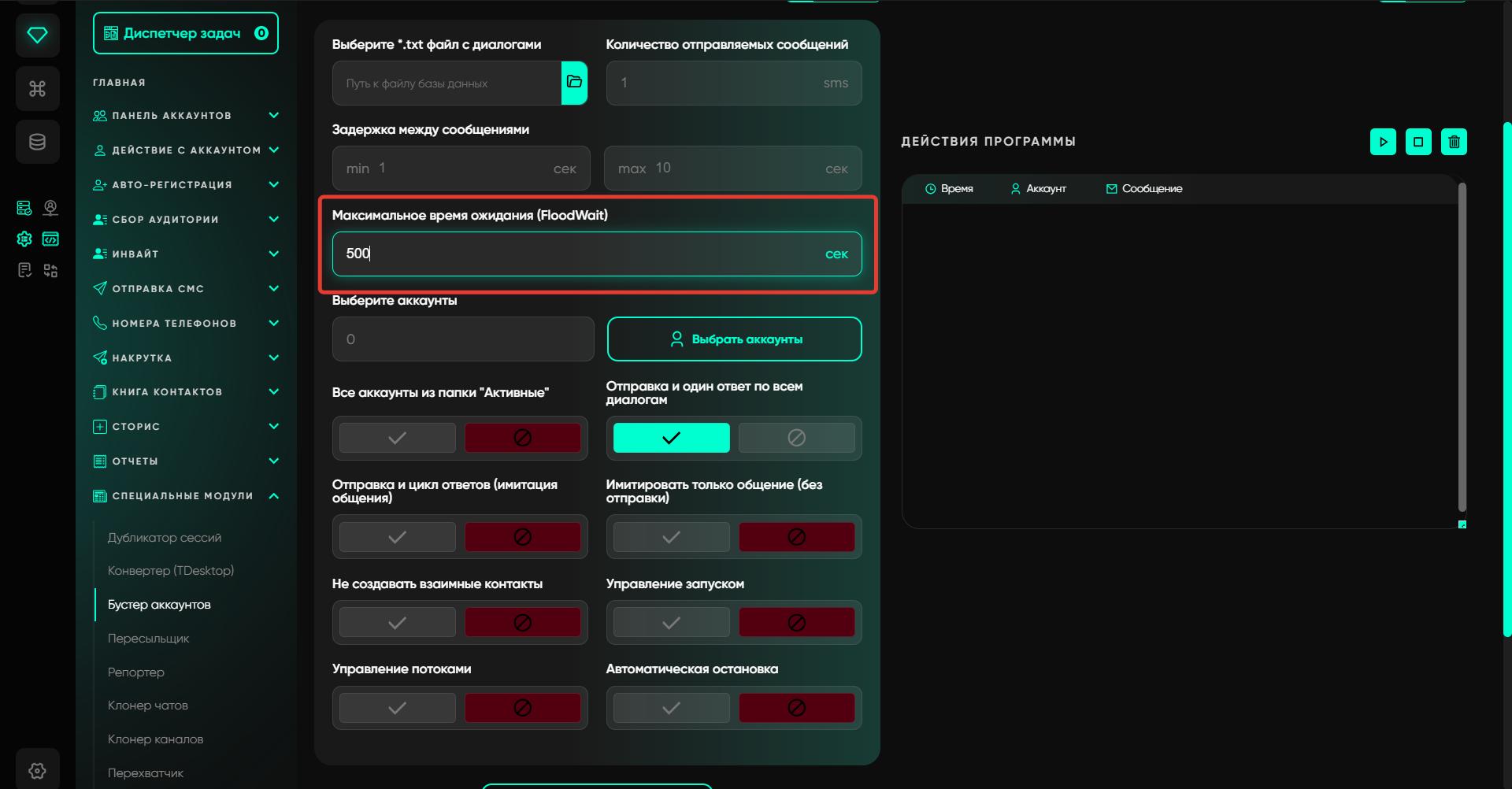Open the "Пересыльщик" module

tap(149, 639)
